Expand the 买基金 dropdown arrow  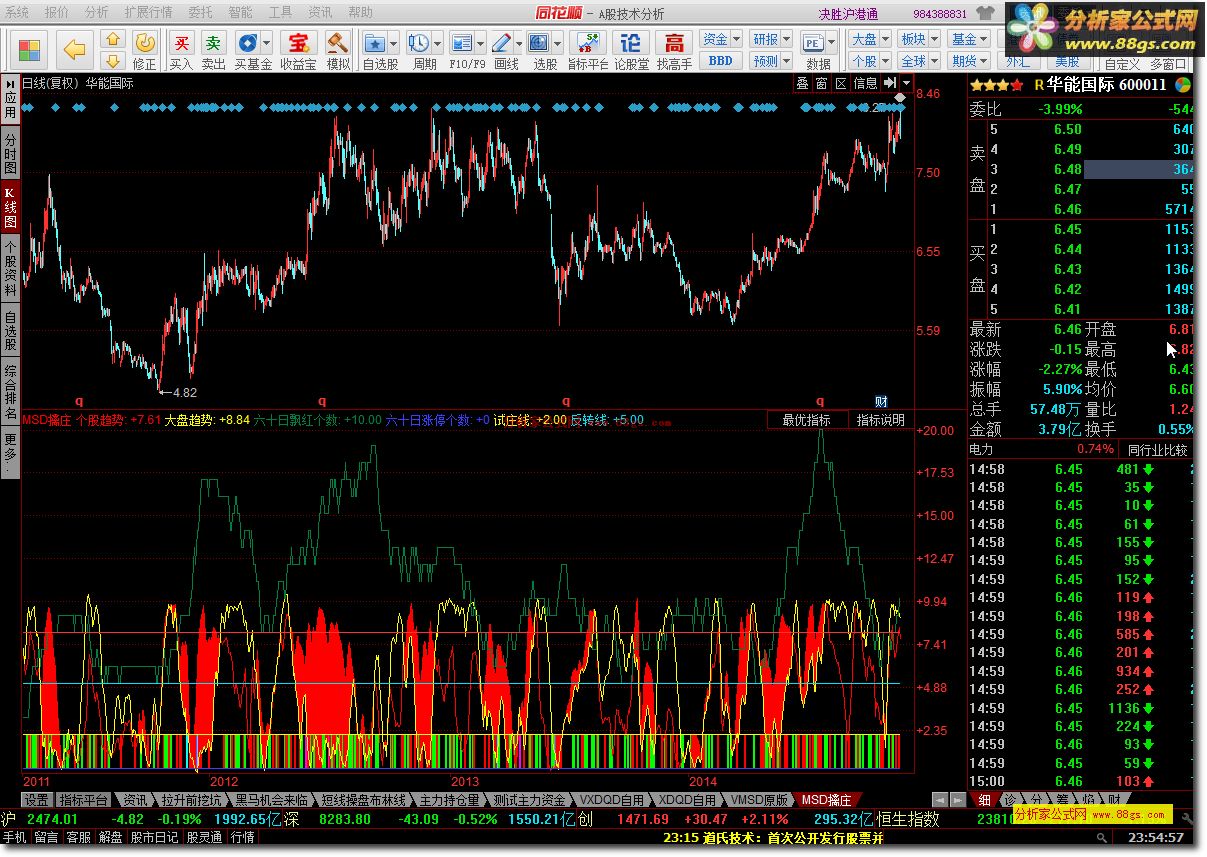coord(267,43)
